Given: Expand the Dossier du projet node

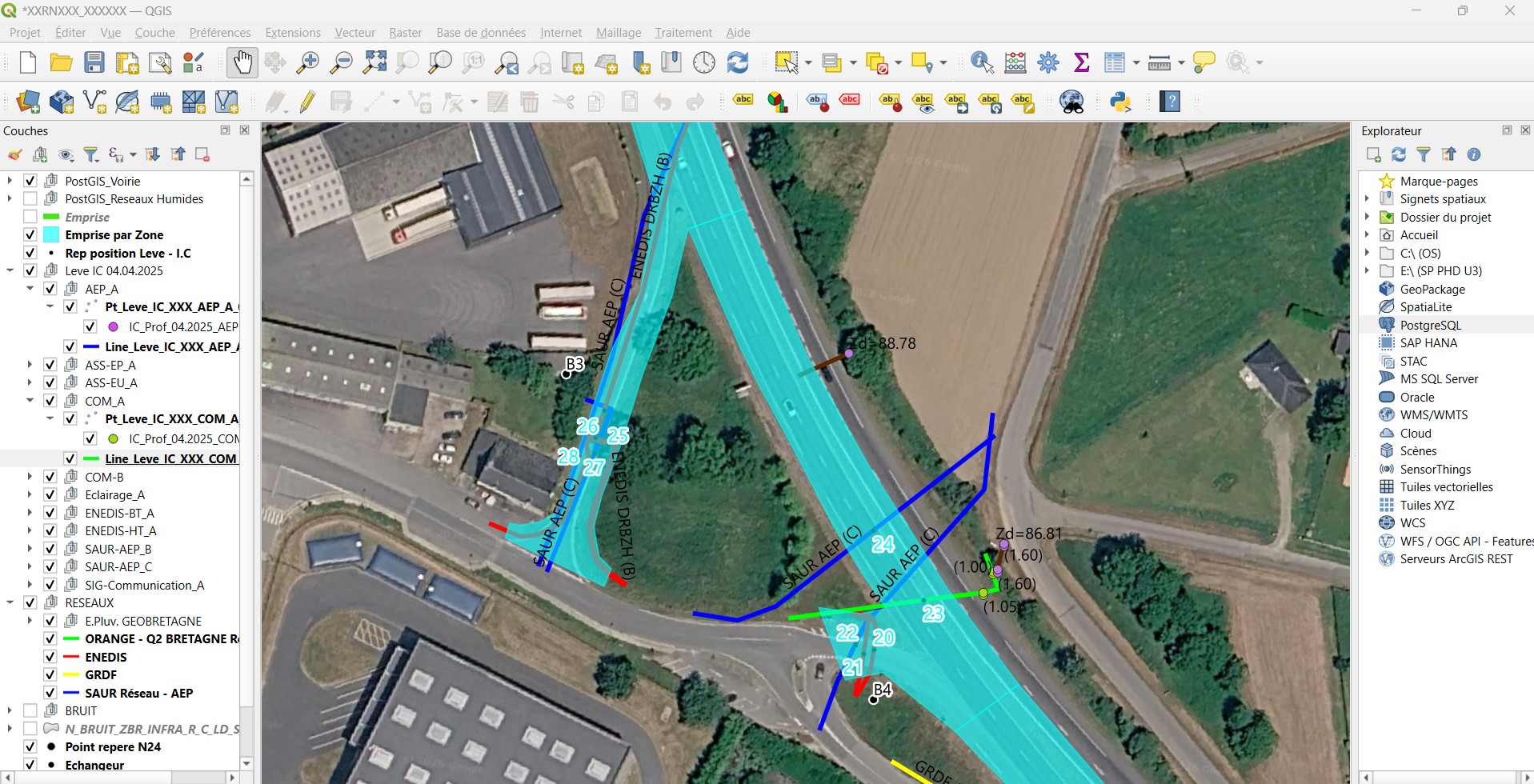Looking at the screenshot, I should point(1368,217).
